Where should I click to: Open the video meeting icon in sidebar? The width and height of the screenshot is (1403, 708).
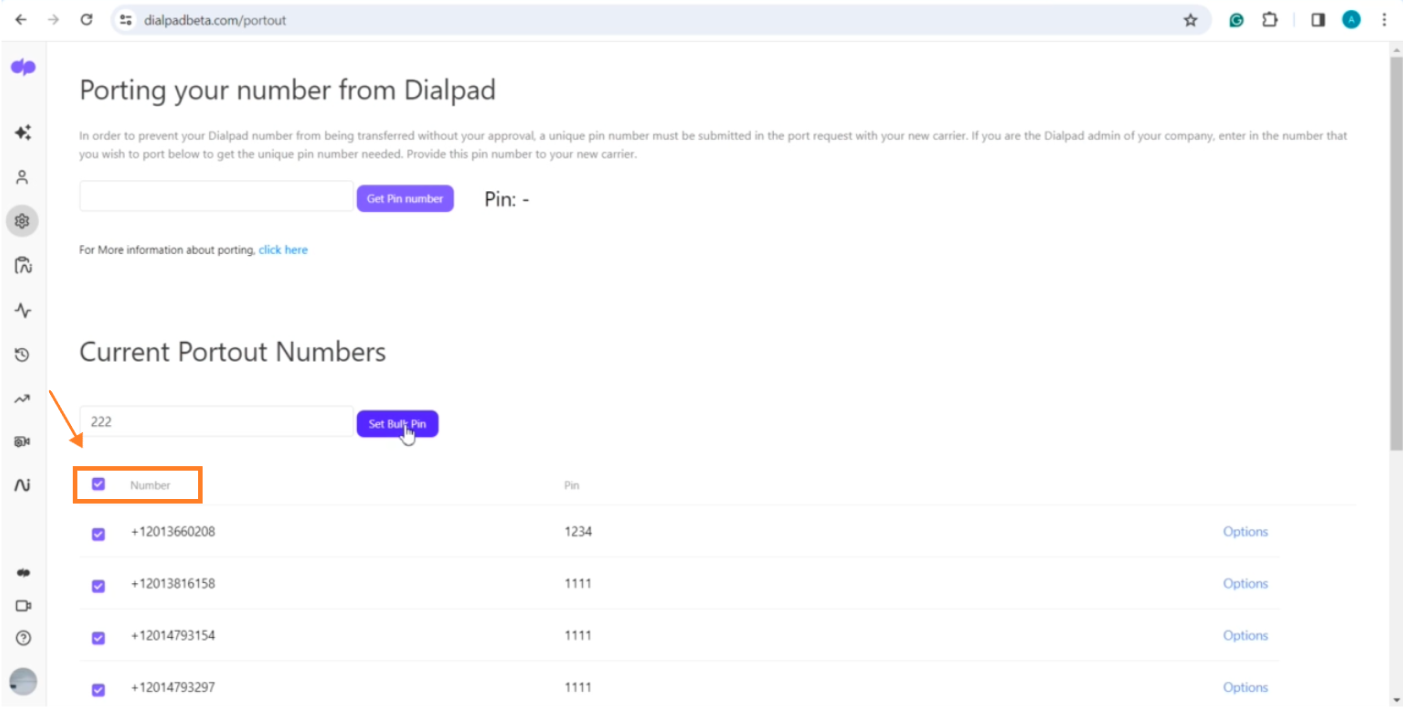coord(23,606)
